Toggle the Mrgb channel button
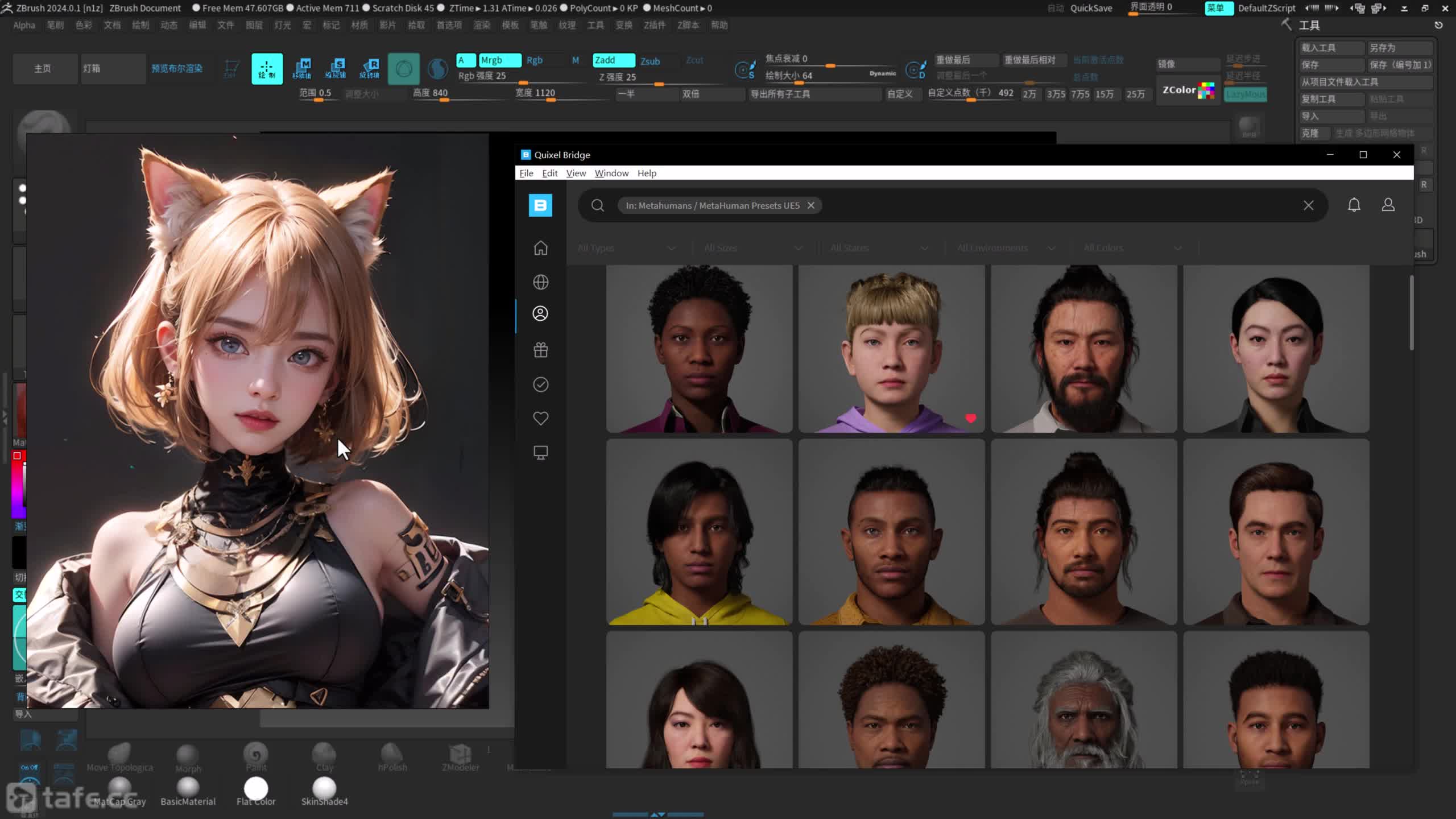 [500, 60]
